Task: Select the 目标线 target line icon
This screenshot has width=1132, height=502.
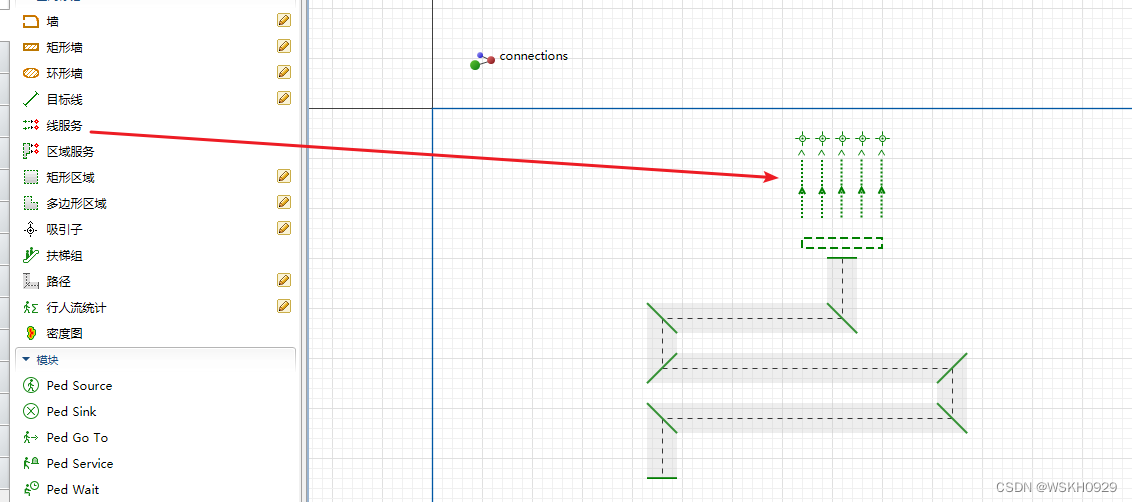Action: (30, 100)
